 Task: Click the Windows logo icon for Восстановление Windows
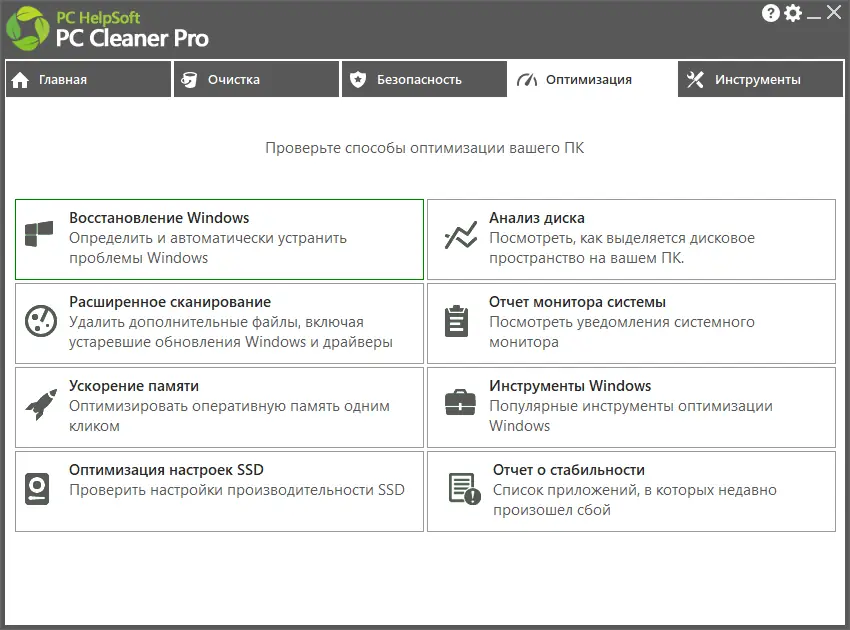point(39,234)
